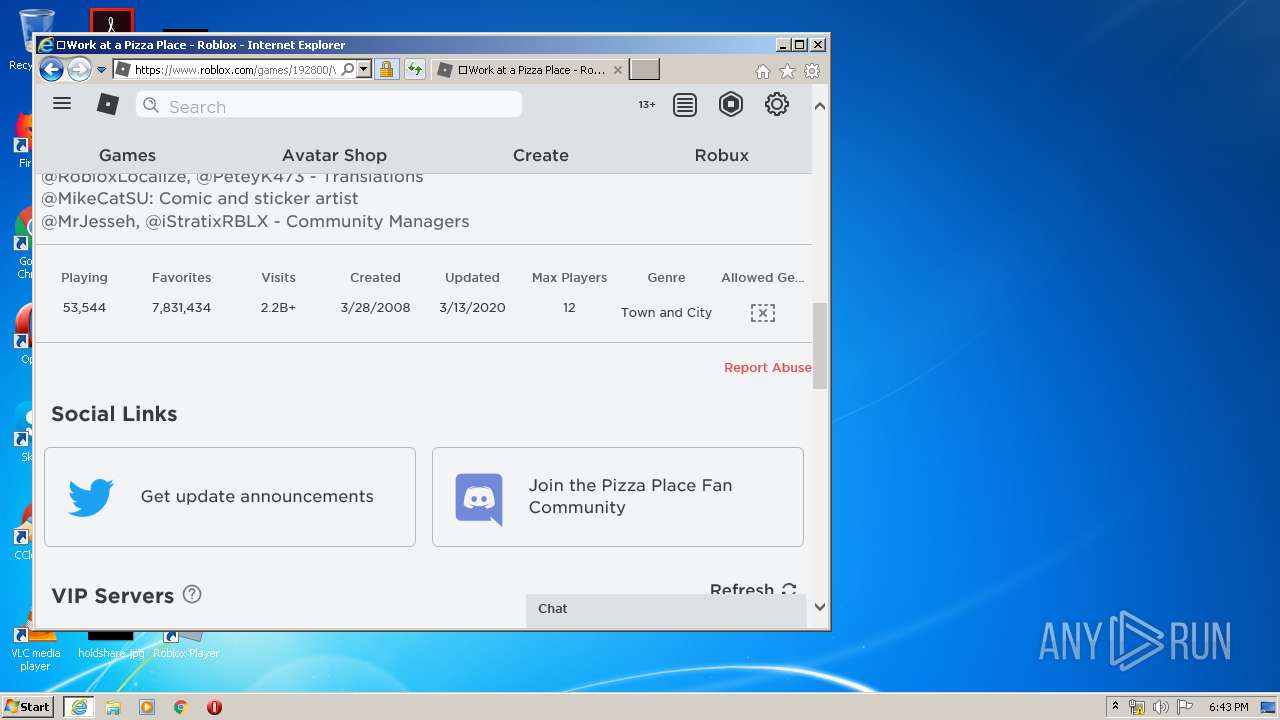
Task: Click the Action Center flag tray icon
Action: tap(1184, 707)
